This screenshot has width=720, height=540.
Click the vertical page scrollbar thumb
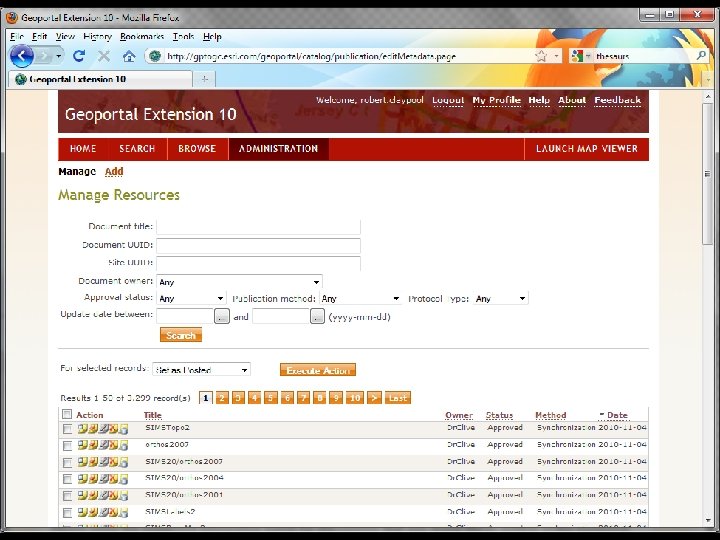pyautogui.click(x=707, y=174)
